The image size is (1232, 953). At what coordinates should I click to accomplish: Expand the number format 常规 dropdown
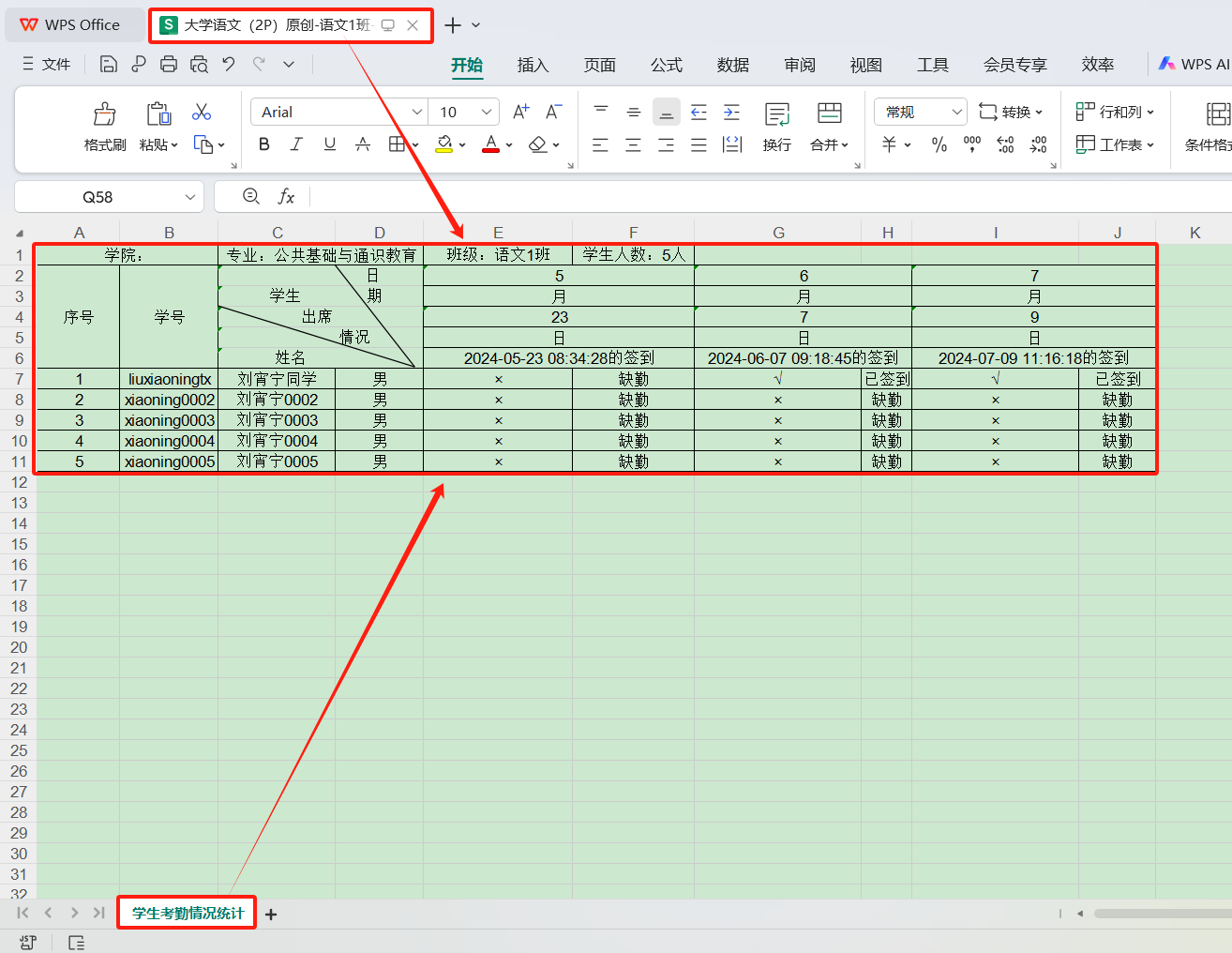(x=956, y=112)
